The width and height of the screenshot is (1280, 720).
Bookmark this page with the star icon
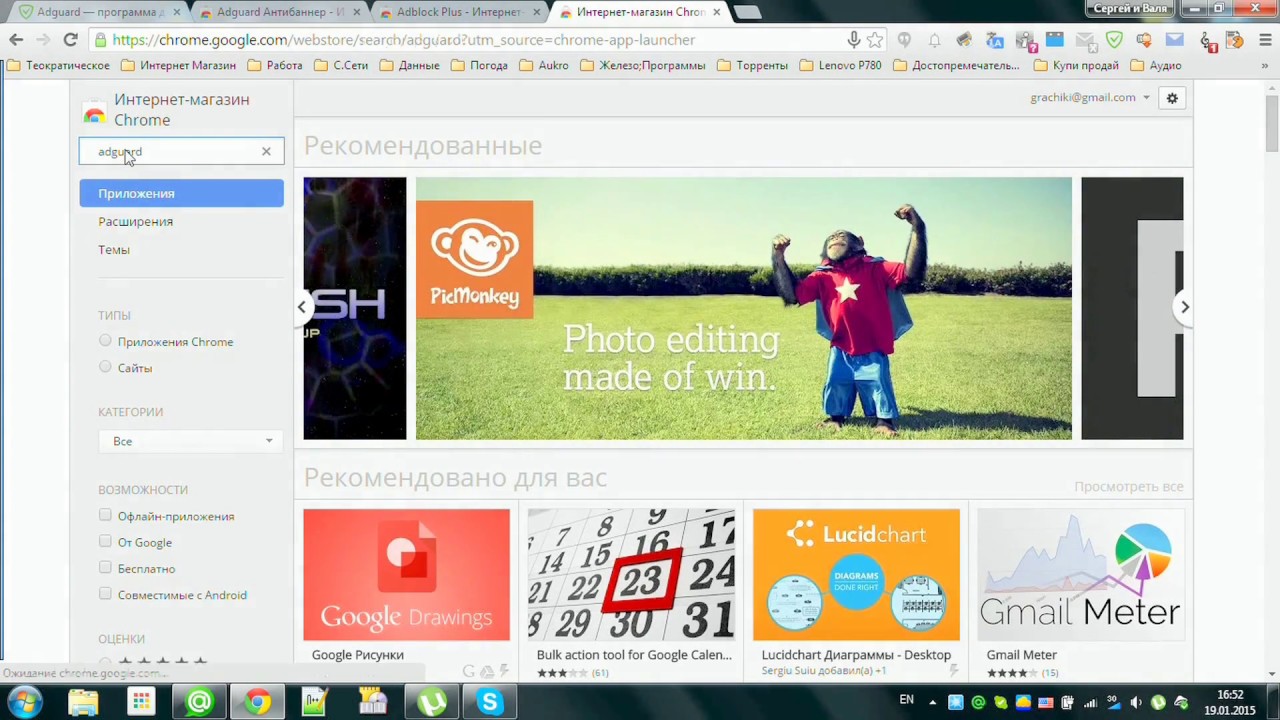click(x=875, y=40)
